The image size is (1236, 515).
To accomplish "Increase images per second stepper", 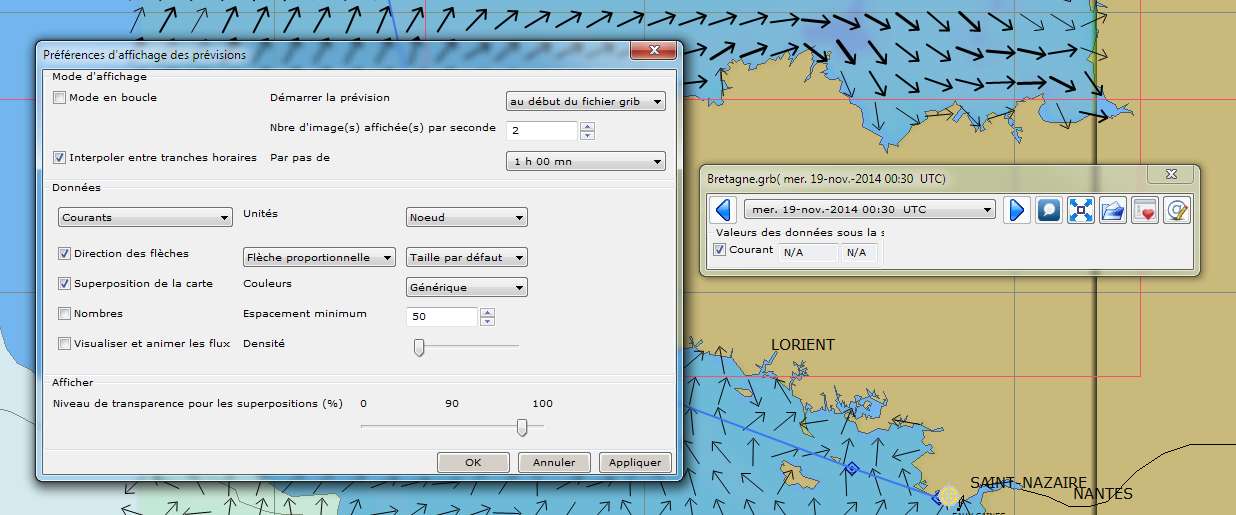I will coord(587,126).
